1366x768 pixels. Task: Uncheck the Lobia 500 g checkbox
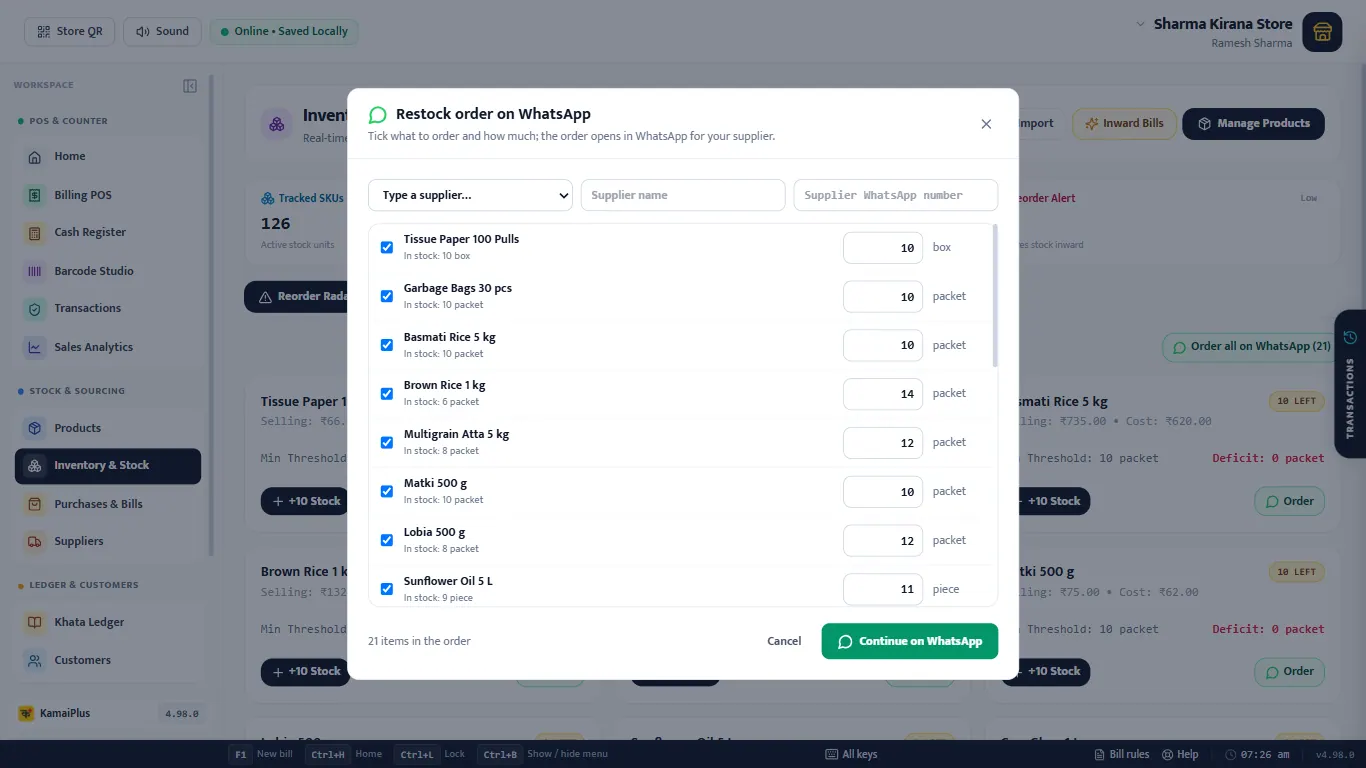[387, 540]
